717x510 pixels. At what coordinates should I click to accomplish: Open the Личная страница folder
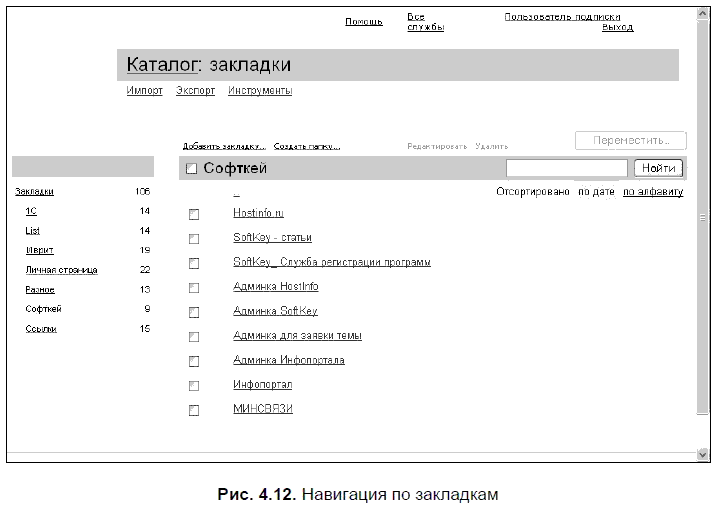59,270
